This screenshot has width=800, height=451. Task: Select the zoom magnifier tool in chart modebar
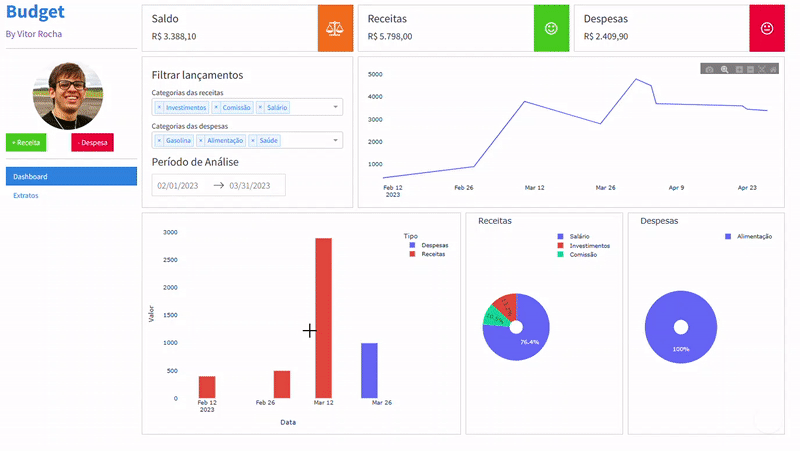pos(724,69)
